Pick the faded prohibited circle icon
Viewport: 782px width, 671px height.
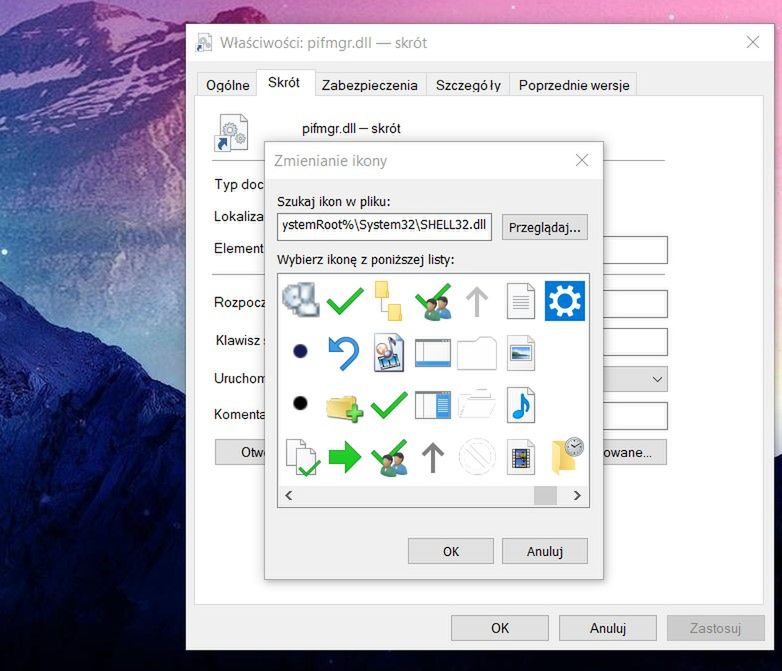point(477,456)
